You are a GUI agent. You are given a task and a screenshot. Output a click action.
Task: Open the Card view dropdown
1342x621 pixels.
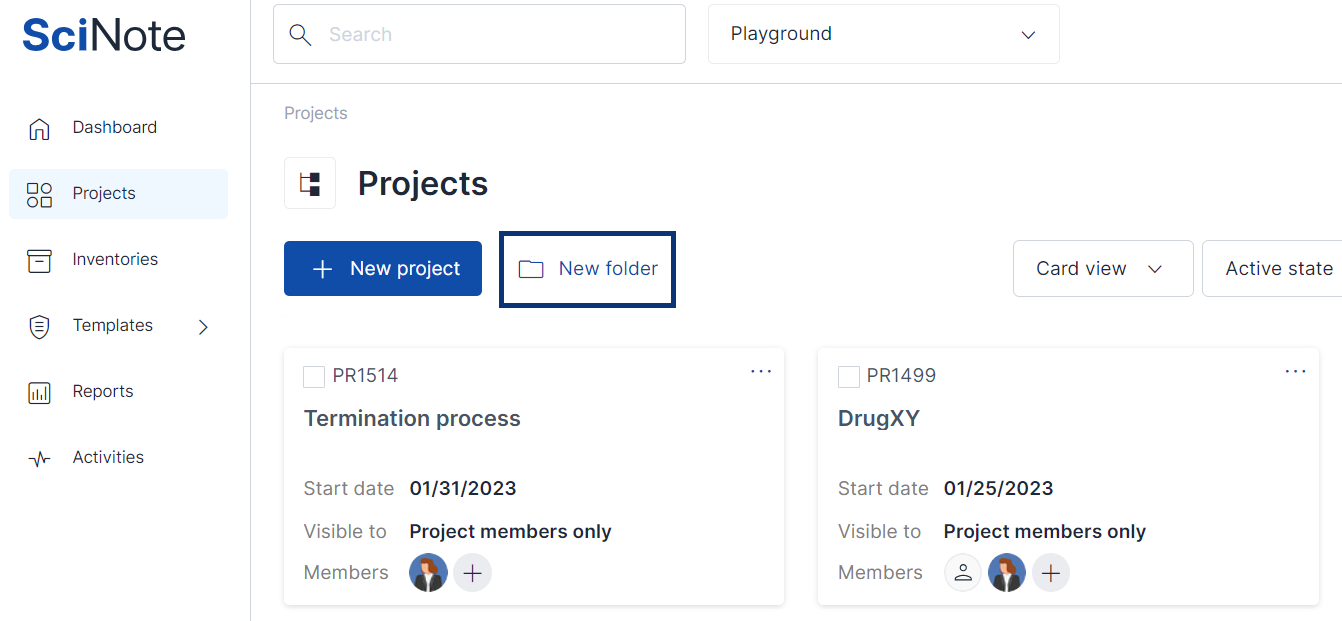[x=1102, y=268]
